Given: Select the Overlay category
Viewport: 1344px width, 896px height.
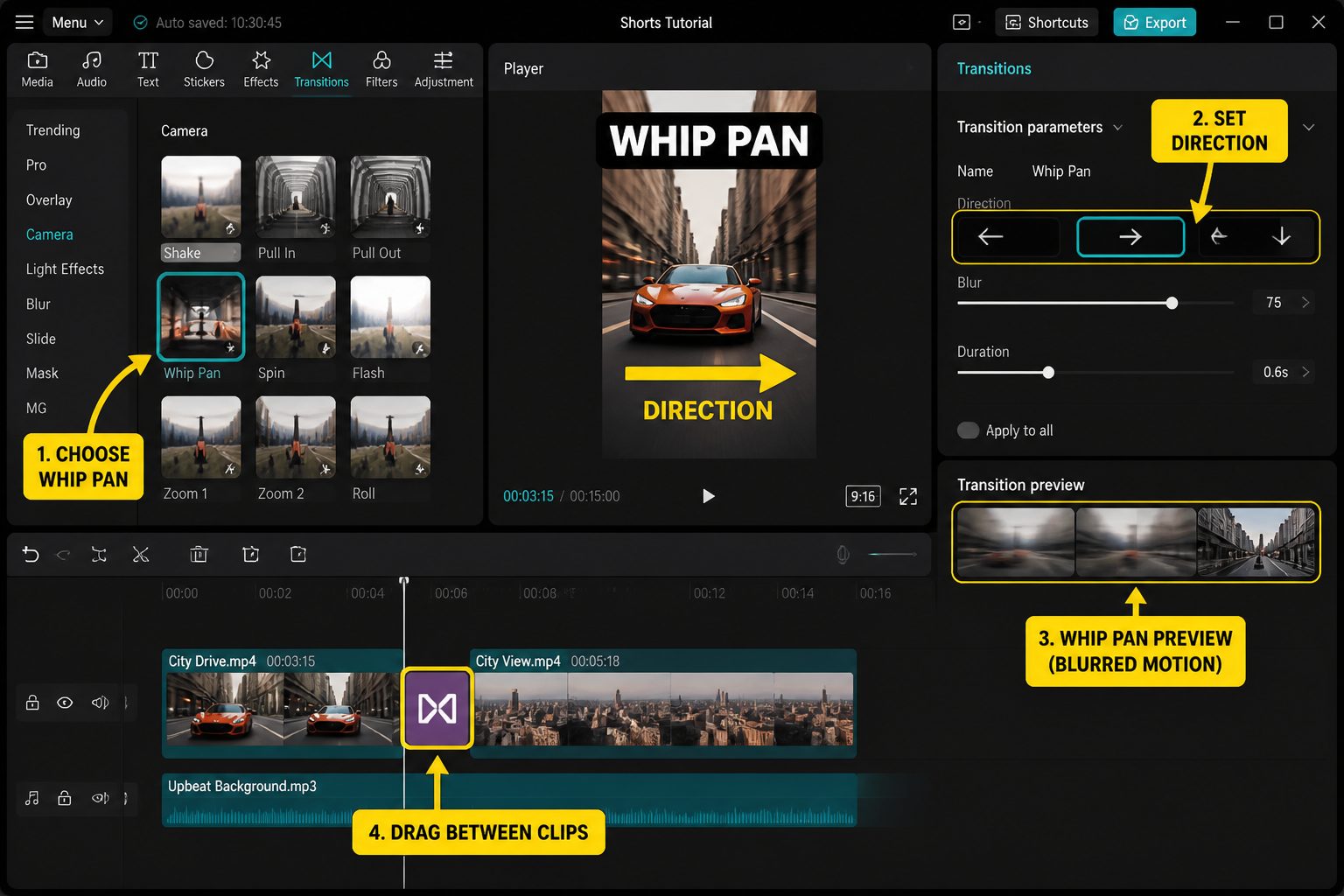Looking at the screenshot, I should pyautogui.click(x=49, y=199).
